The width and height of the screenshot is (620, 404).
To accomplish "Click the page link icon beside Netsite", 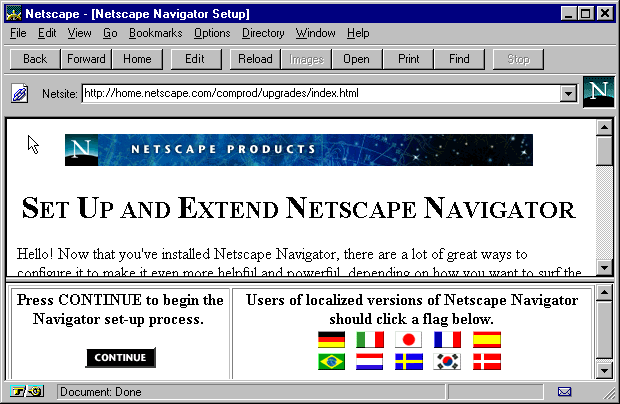I will click(x=19, y=94).
